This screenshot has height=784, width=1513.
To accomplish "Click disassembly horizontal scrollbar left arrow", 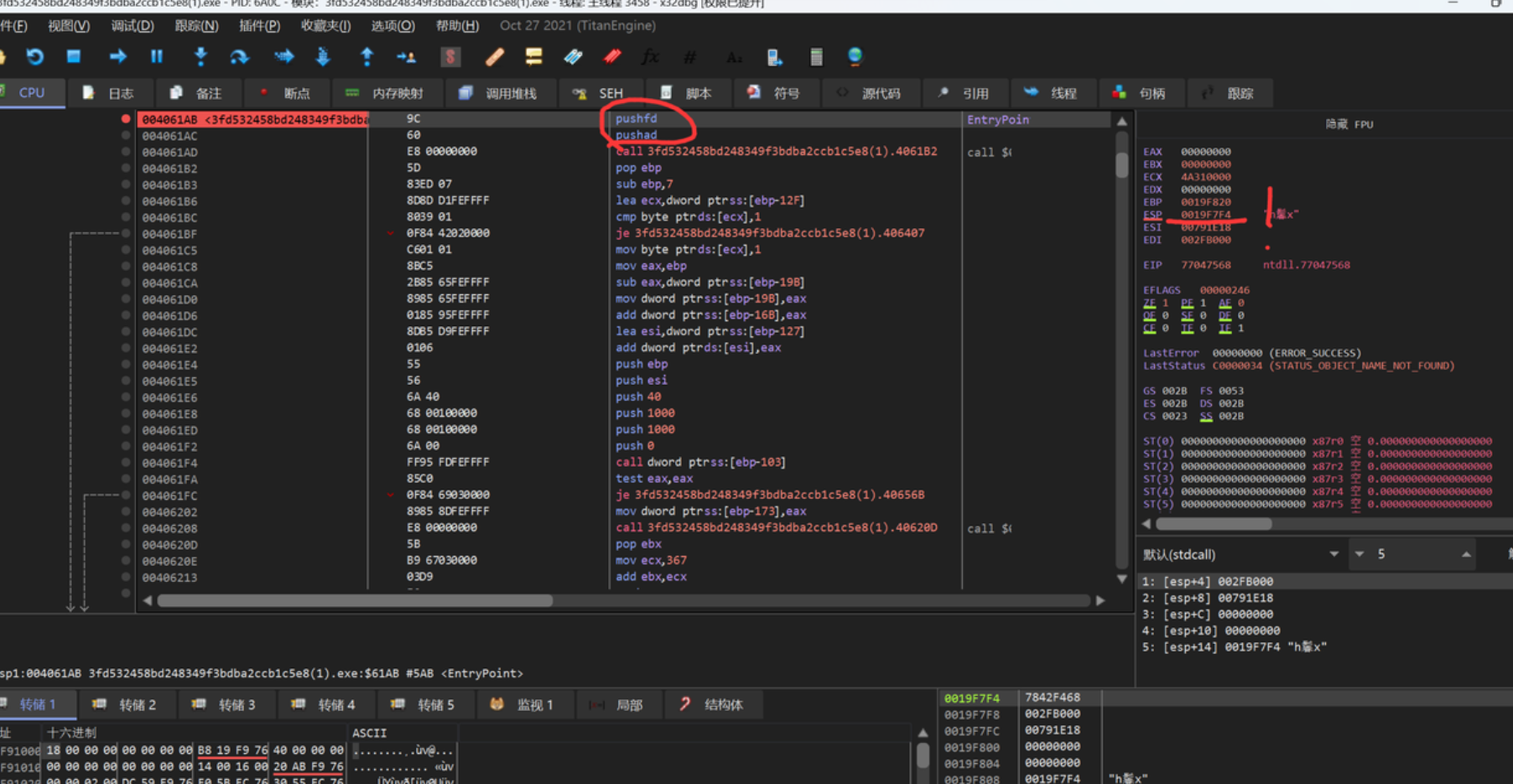I will (148, 600).
